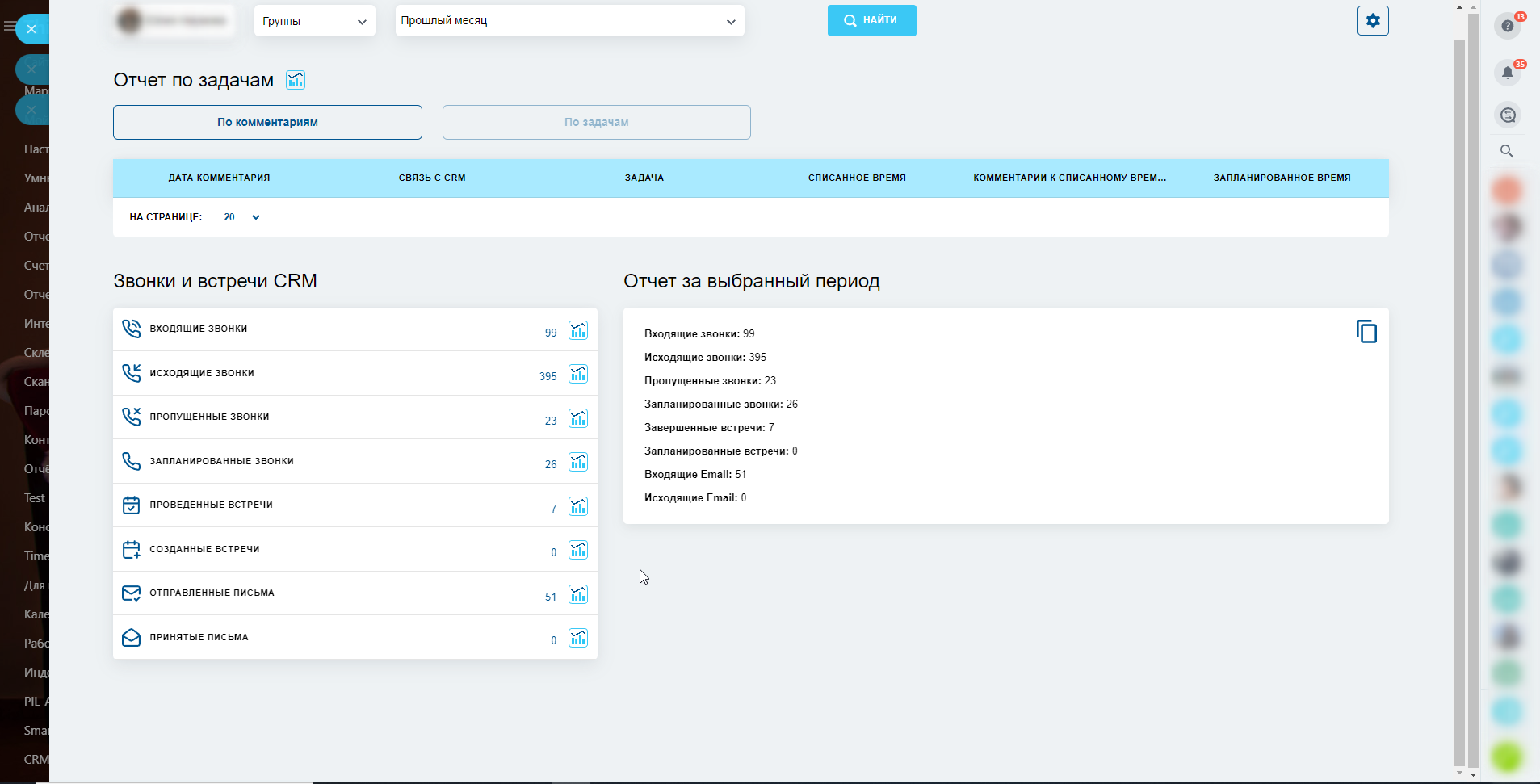Show the chart for Проведенные встречи
Image resolution: width=1540 pixels, height=784 pixels.
click(577, 506)
